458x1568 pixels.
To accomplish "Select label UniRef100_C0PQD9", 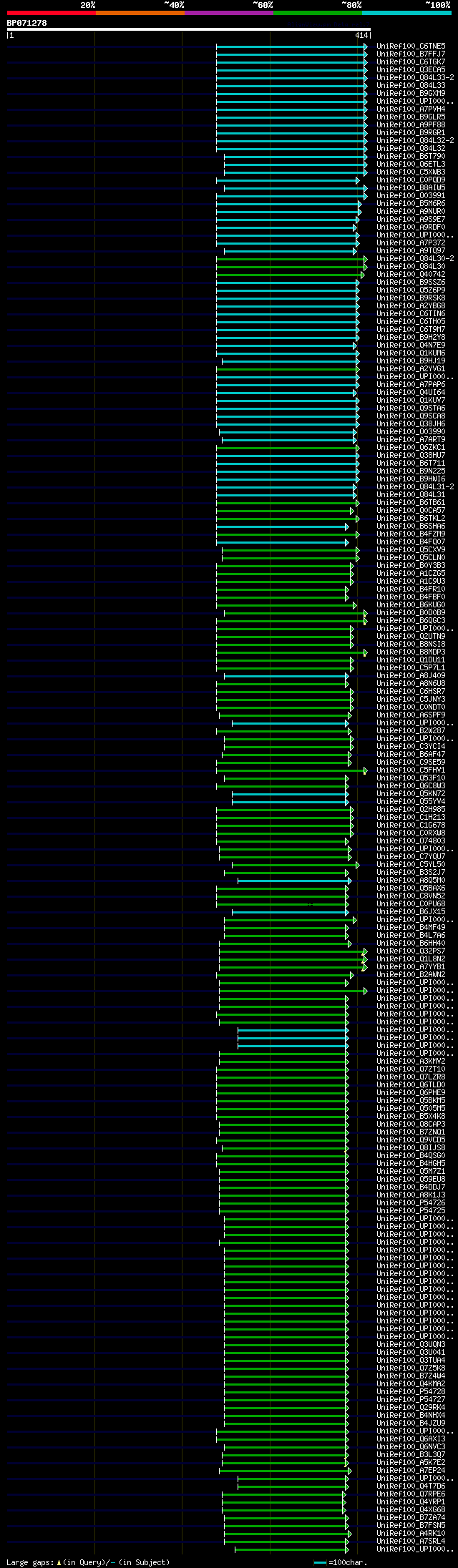I will coord(411,180).
